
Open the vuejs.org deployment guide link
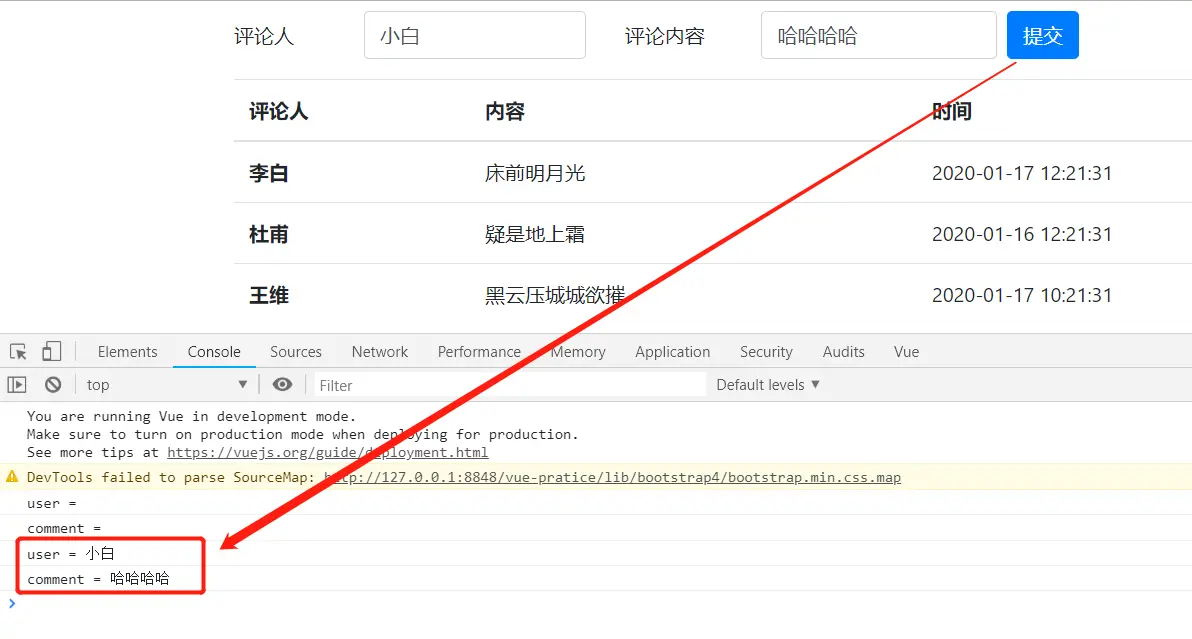tap(328, 452)
